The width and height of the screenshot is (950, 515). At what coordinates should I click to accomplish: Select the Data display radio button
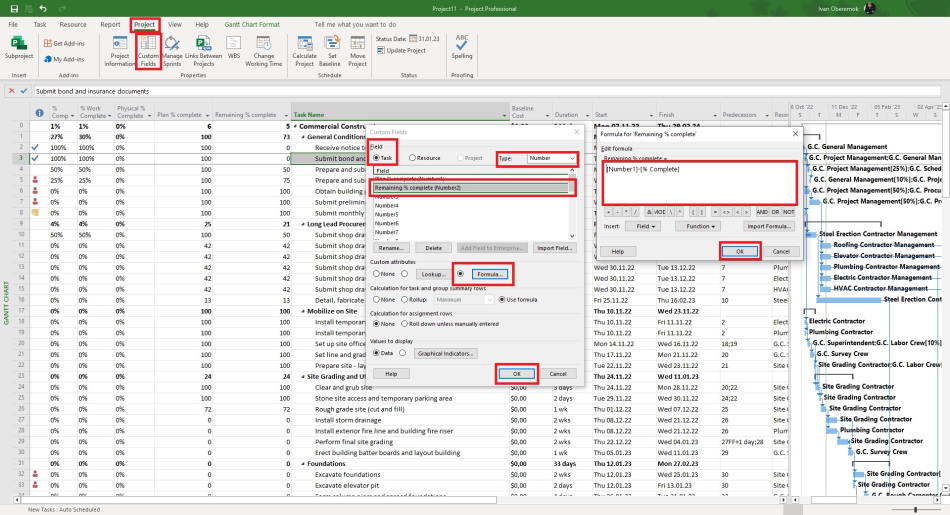376,353
